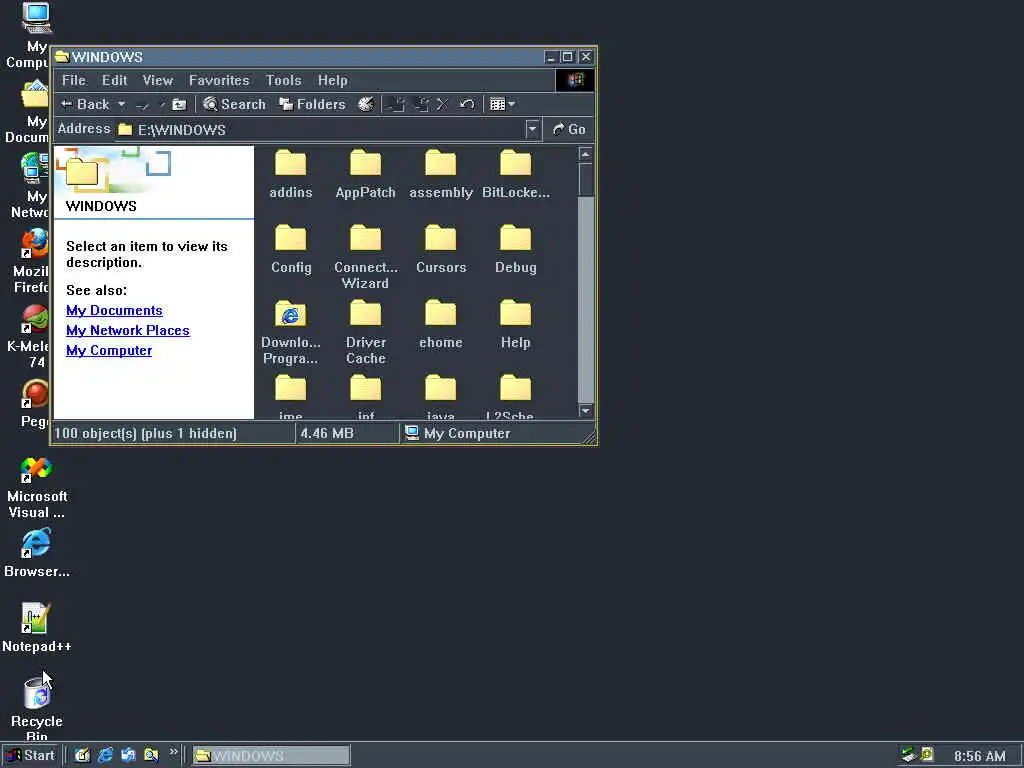This screenshot has height=768, width=1024.
Task: Follow the My Computer link
Action: 109,351
